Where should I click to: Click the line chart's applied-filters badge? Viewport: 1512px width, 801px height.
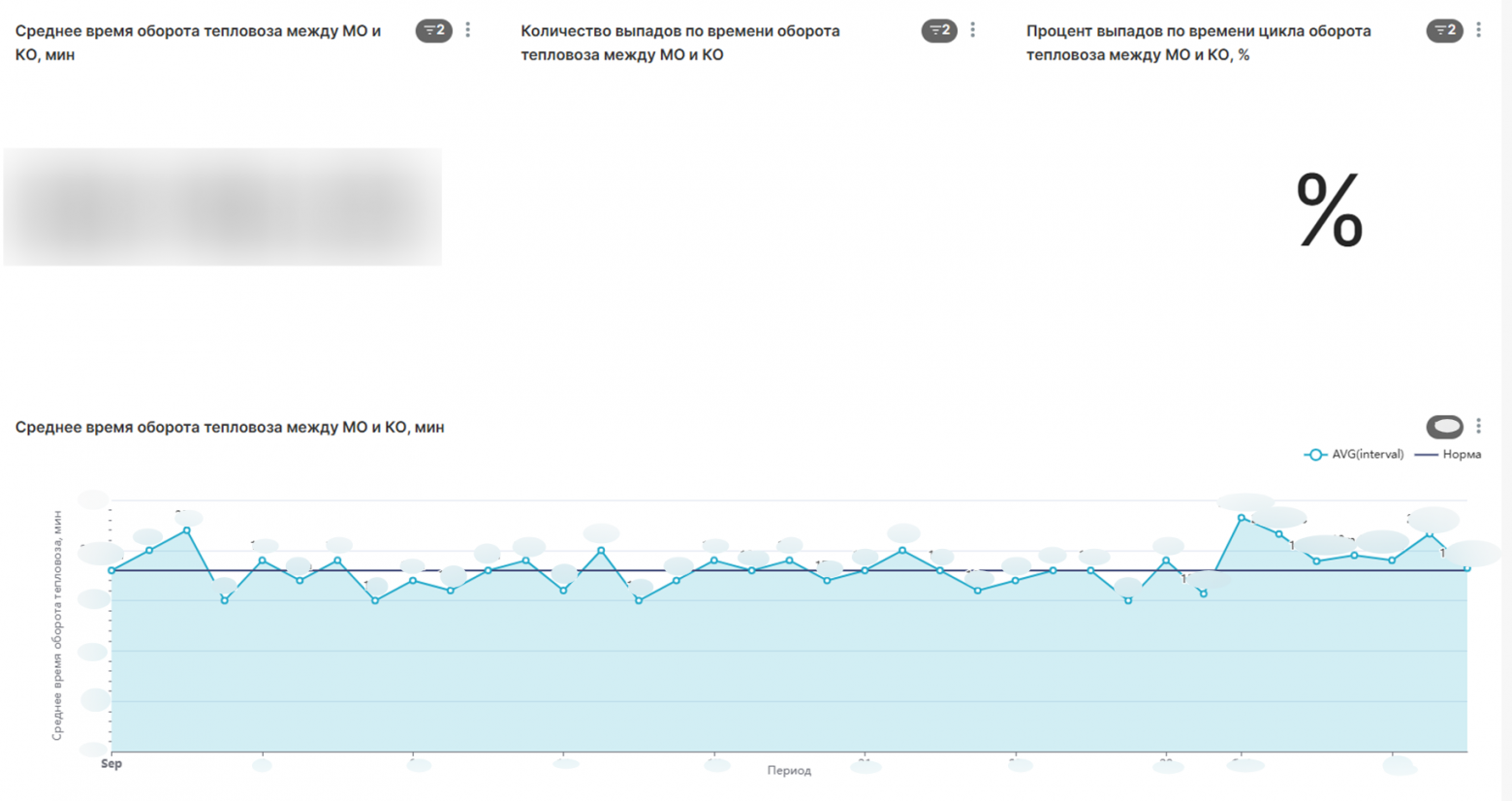1444,427
